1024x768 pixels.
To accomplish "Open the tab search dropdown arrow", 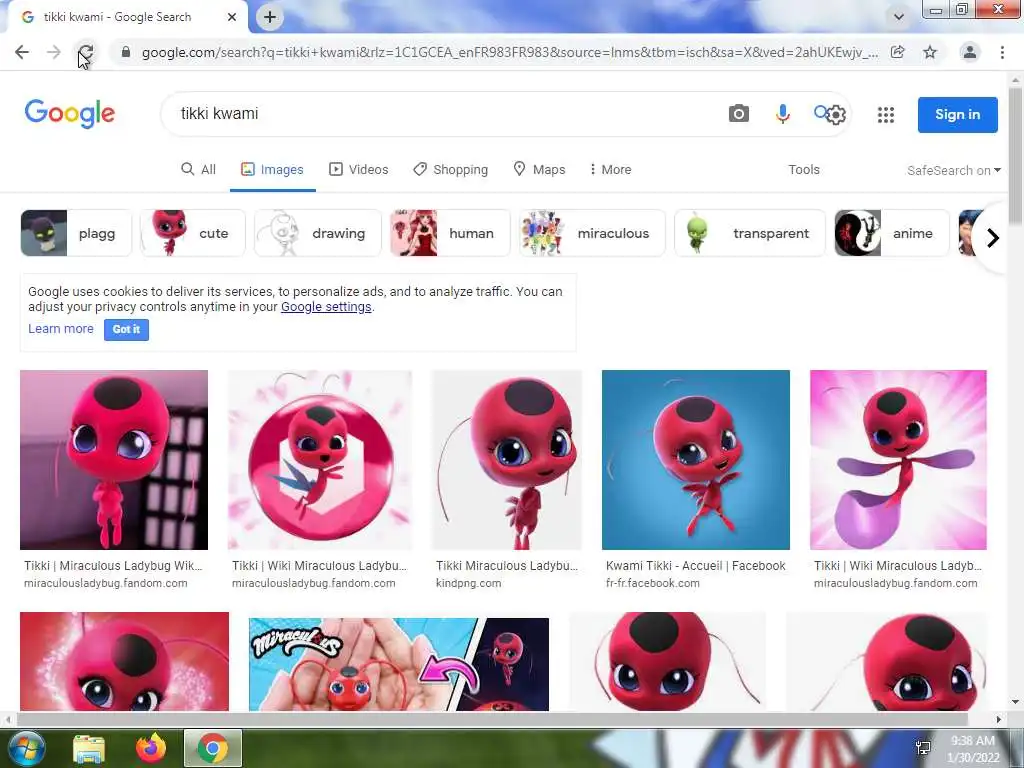I will (899, 17).
